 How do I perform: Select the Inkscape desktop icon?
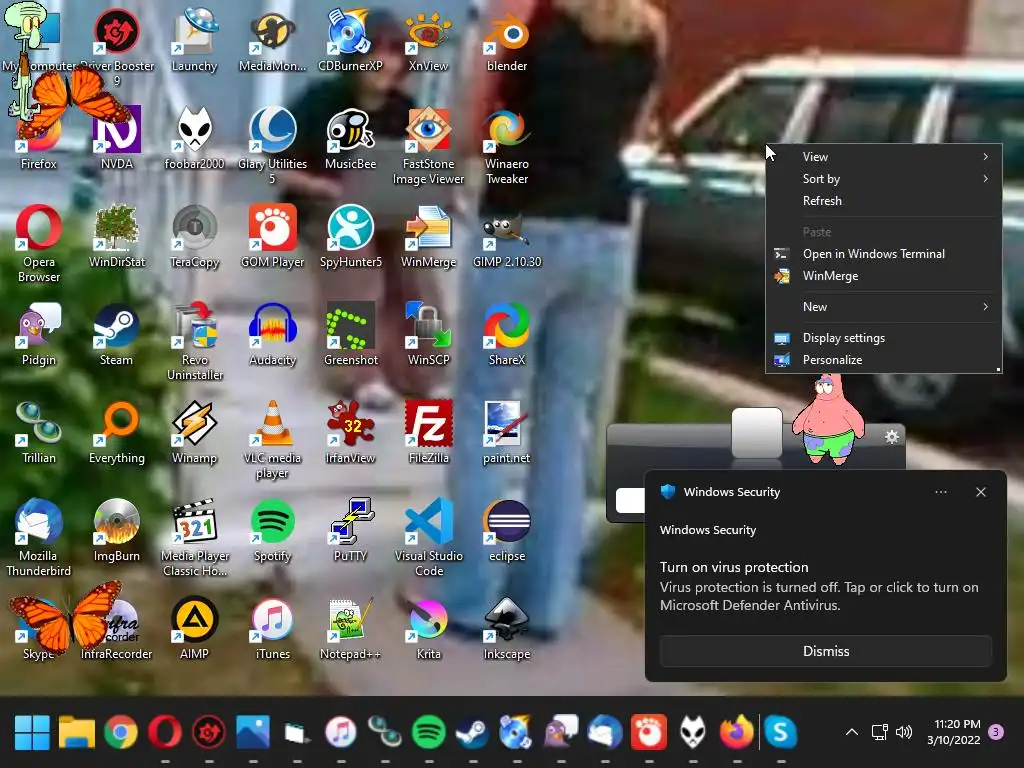coord(507,627)
